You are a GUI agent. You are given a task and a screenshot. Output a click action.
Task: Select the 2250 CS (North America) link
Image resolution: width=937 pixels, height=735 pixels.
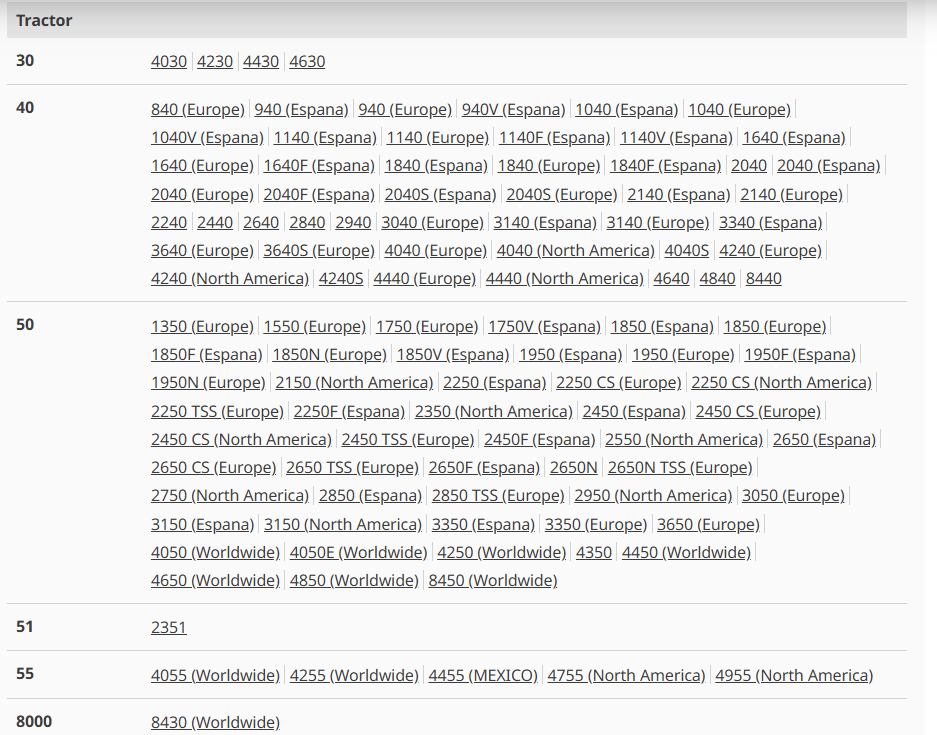[782, 382]
